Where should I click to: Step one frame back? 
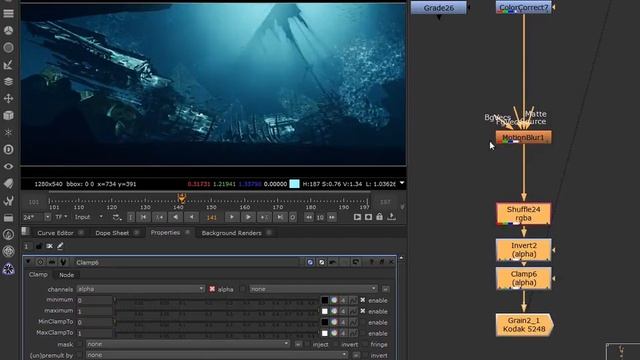click(191, 217)
